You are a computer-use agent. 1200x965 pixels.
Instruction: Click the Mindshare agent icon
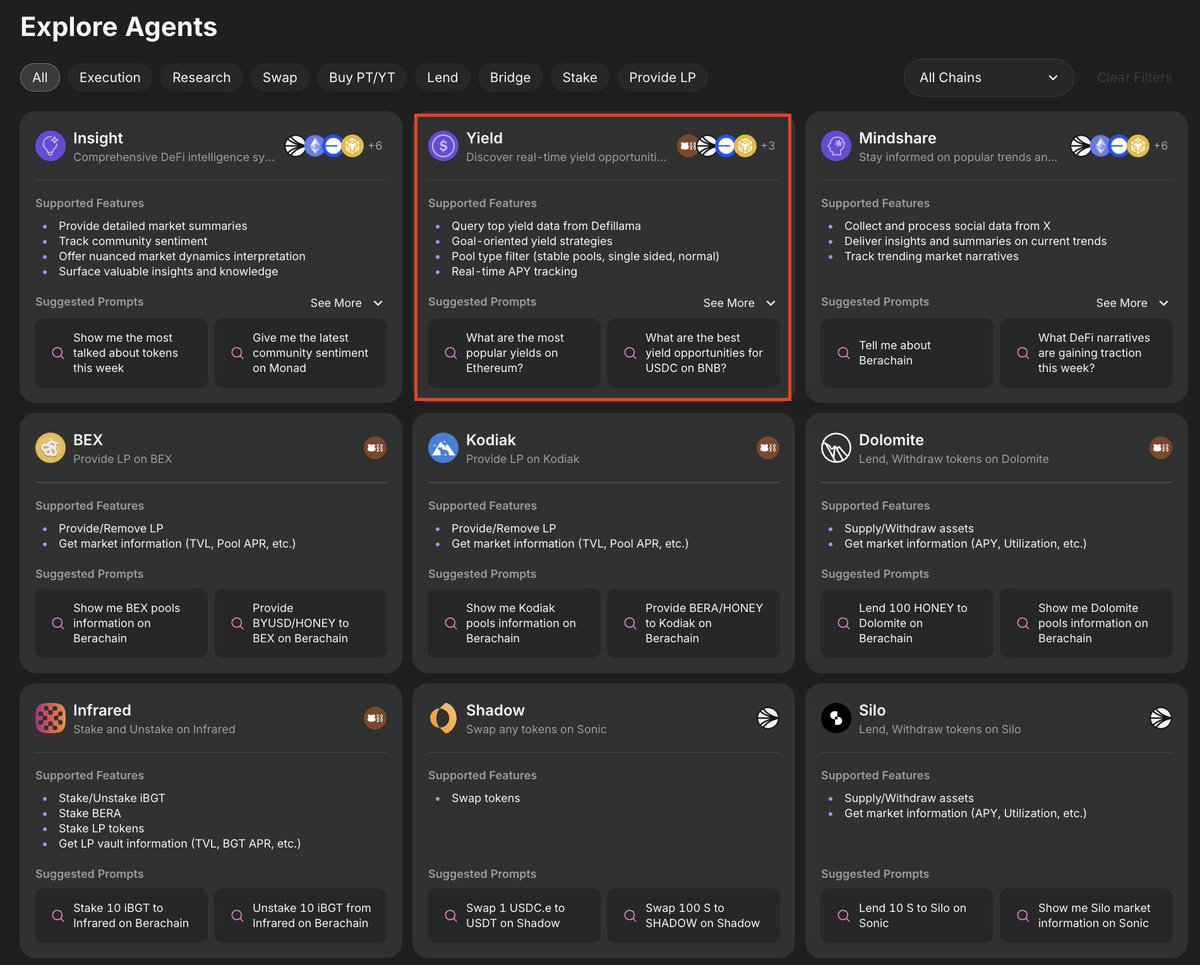(x=836, y=147)
